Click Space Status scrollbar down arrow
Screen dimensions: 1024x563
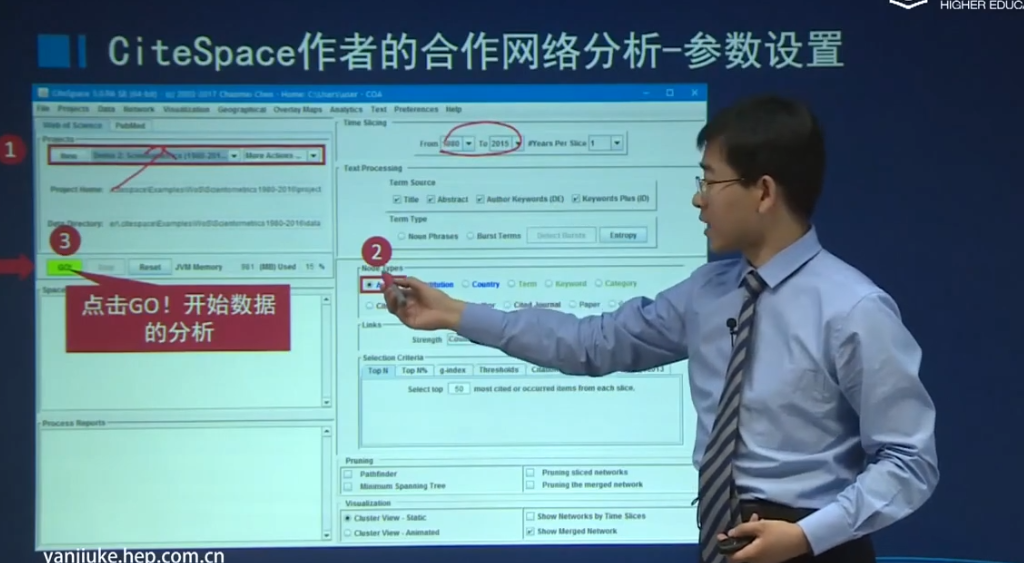327,402
